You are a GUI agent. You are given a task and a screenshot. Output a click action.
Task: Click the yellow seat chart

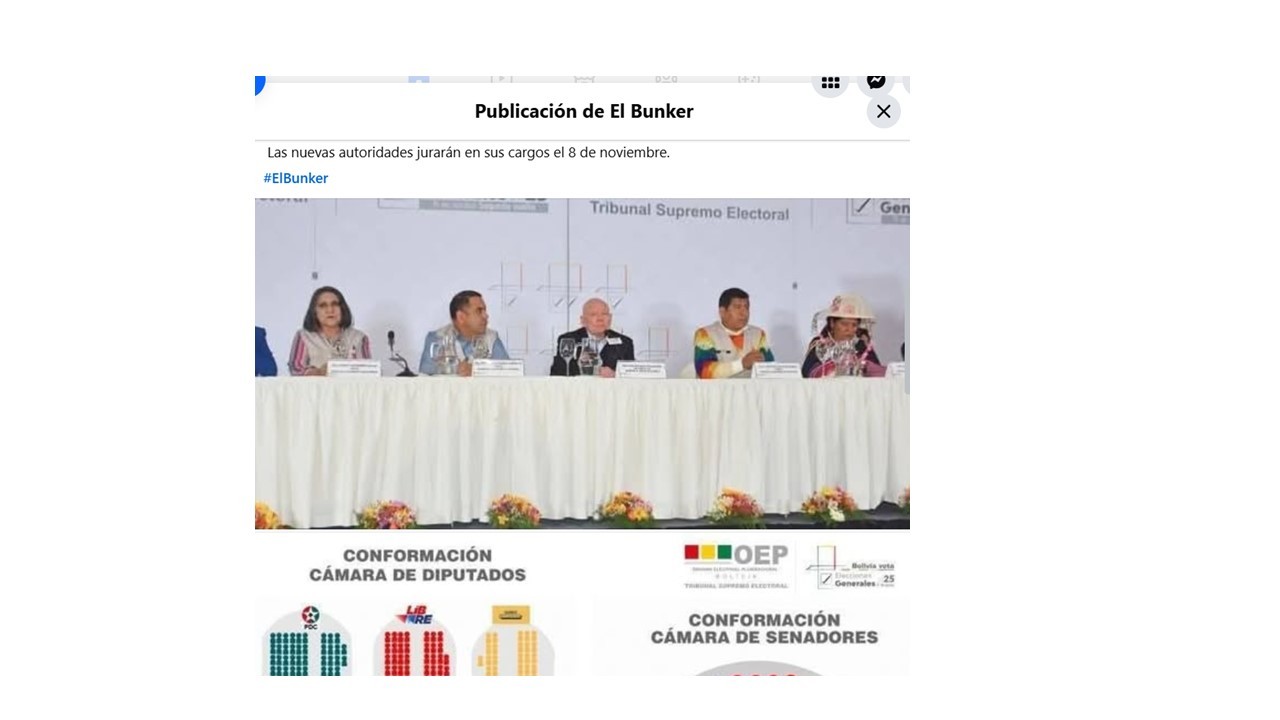(514, 655)
